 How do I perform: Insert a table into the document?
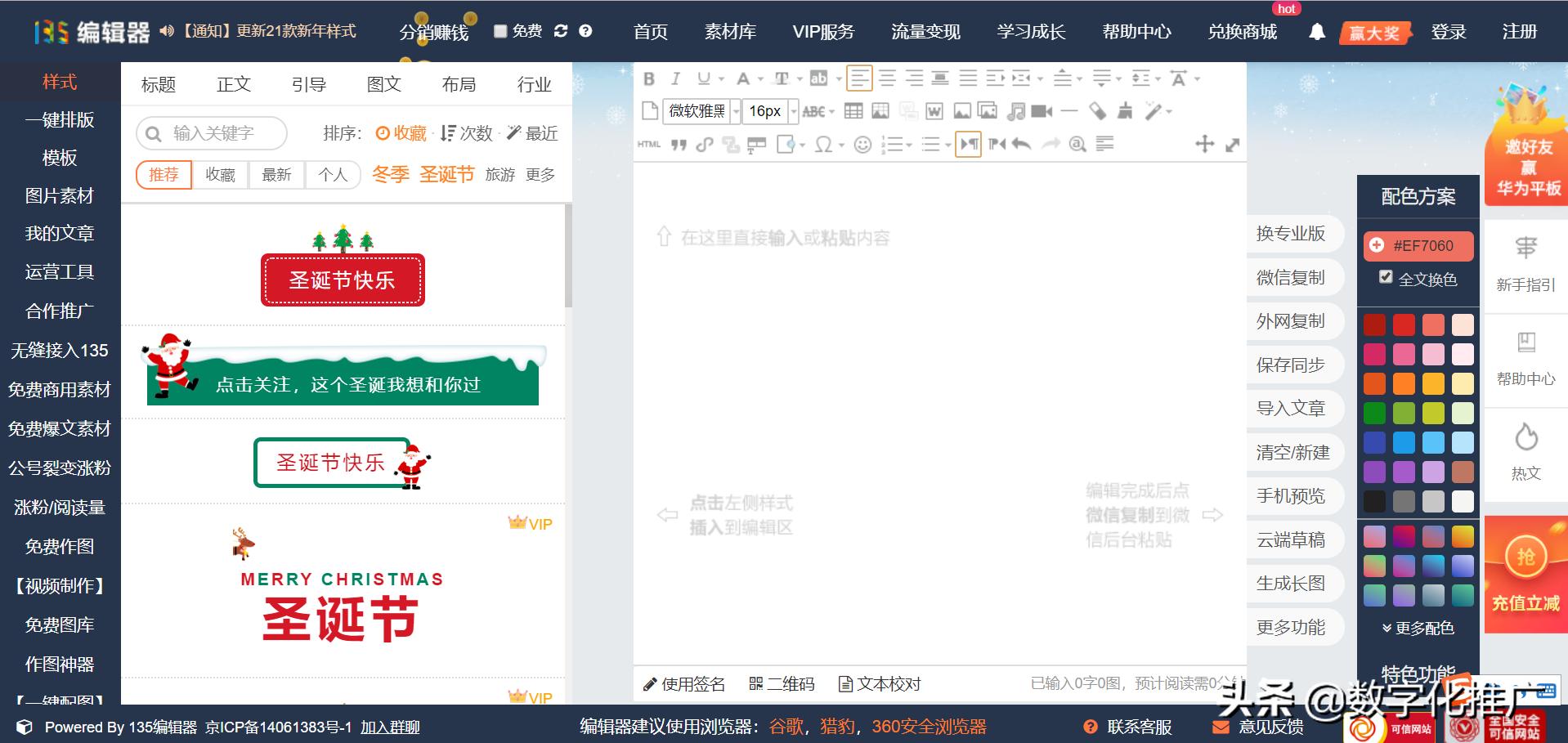(853, 112)
